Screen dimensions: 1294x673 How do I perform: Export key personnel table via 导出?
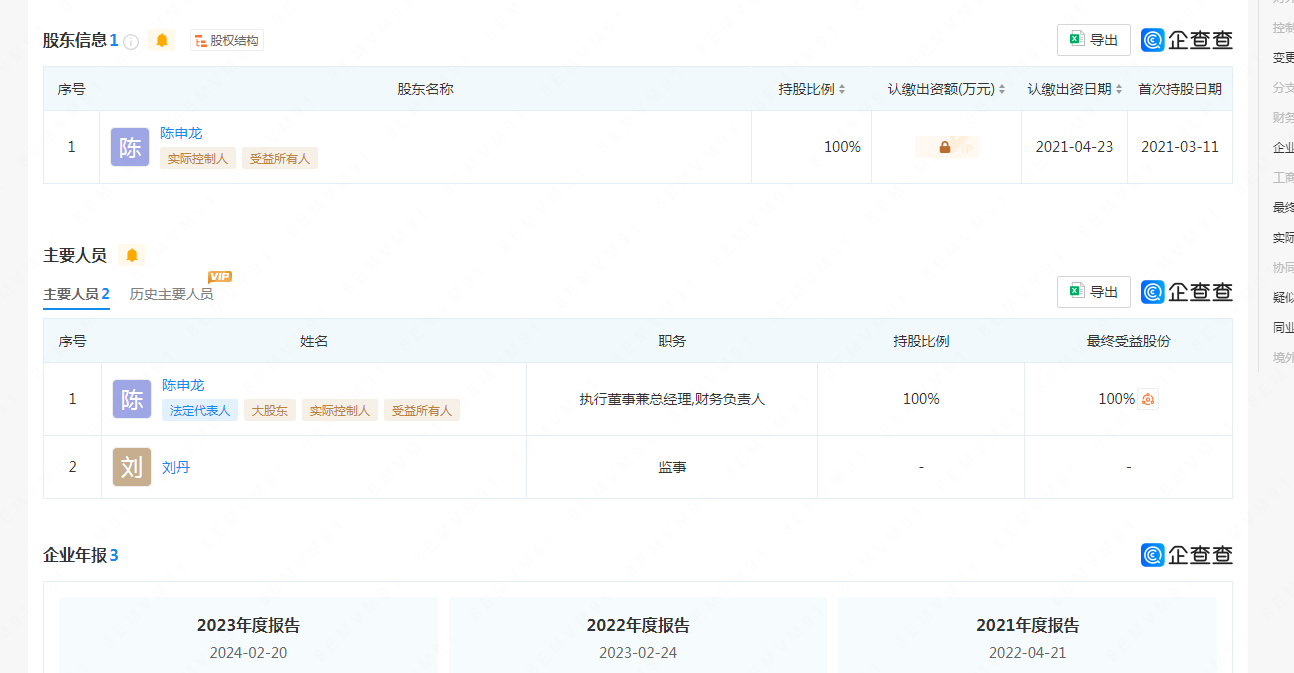1094,292
